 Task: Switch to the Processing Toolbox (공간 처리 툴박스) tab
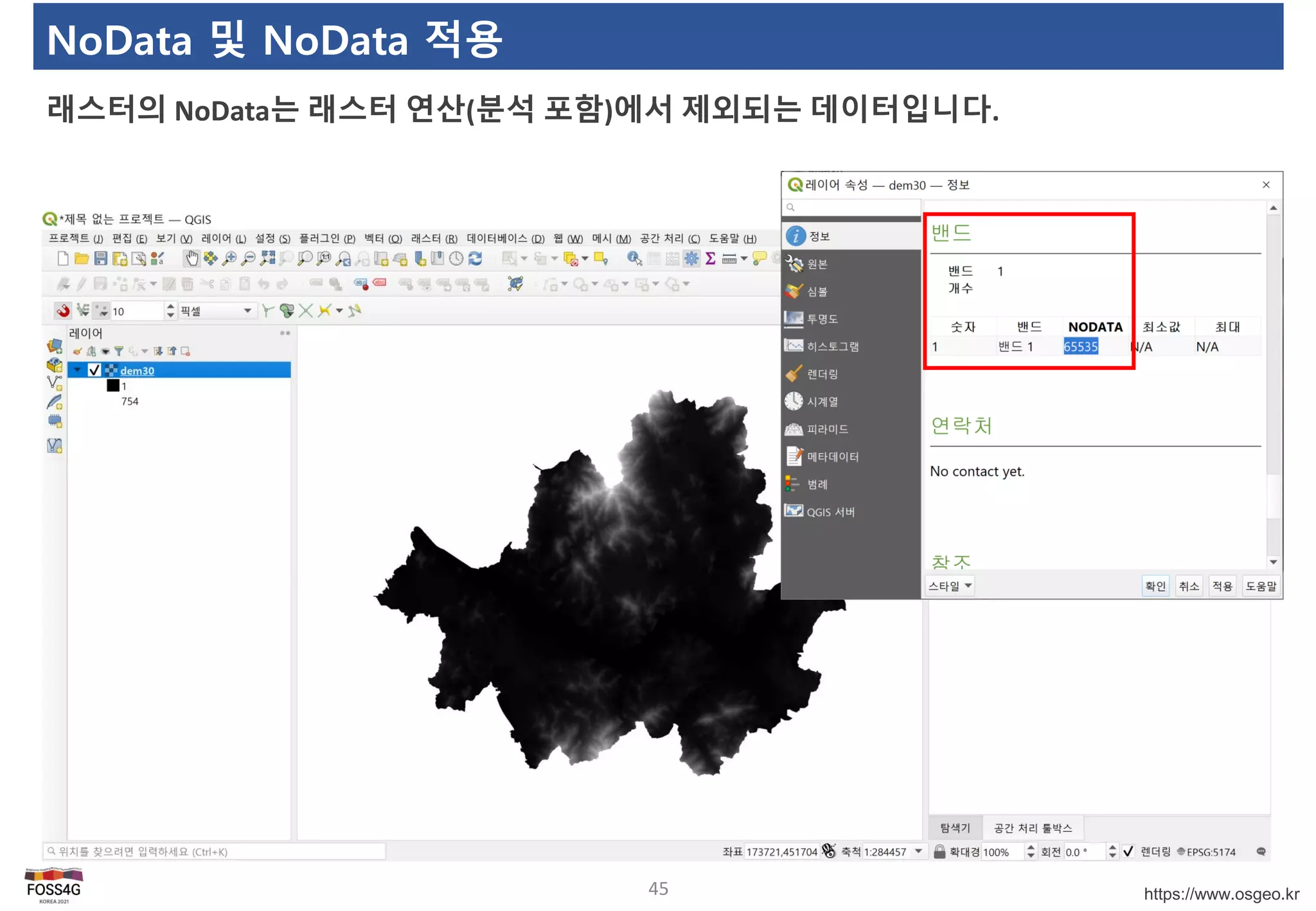pyautogui.click(x=1033, y=828)
